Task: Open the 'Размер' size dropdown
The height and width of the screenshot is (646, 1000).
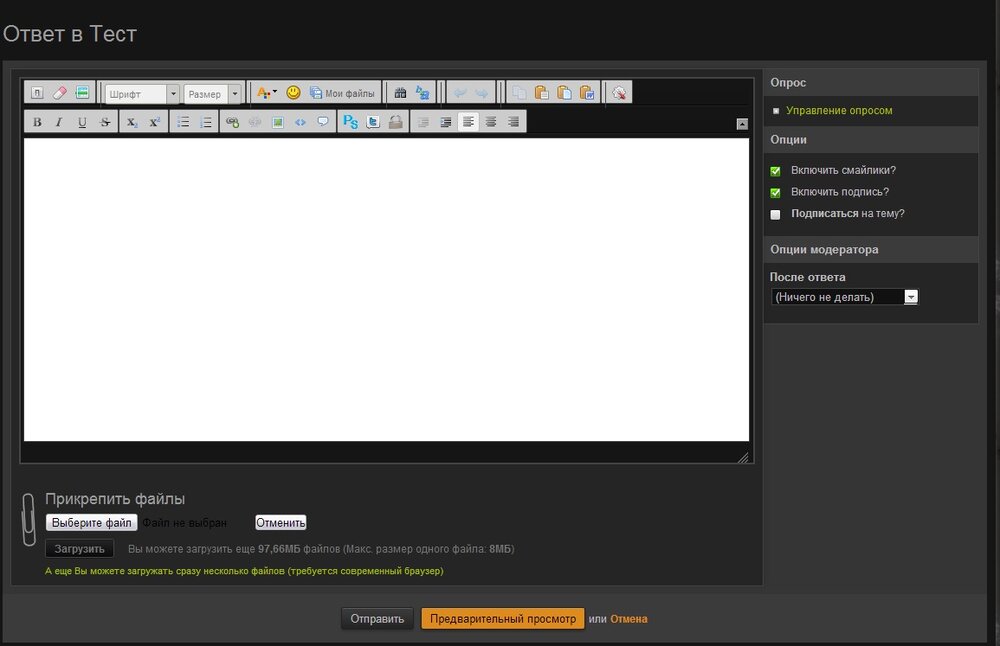Action: tap(212, 94)
